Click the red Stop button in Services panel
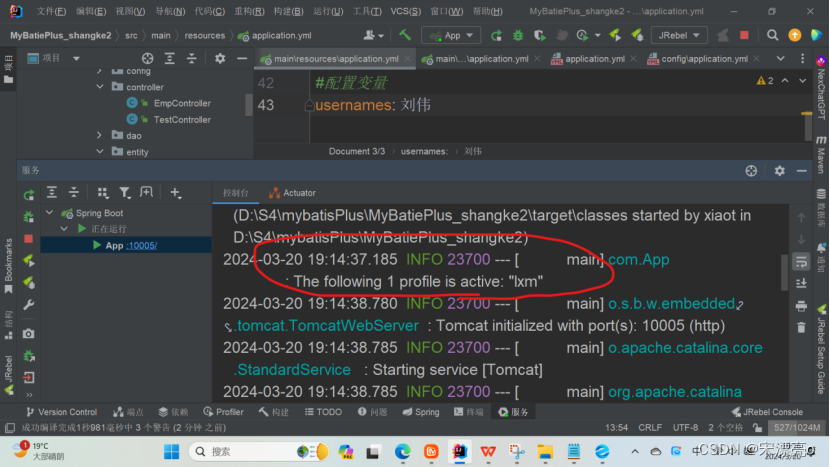830x467 pixels. pos(29,238)
